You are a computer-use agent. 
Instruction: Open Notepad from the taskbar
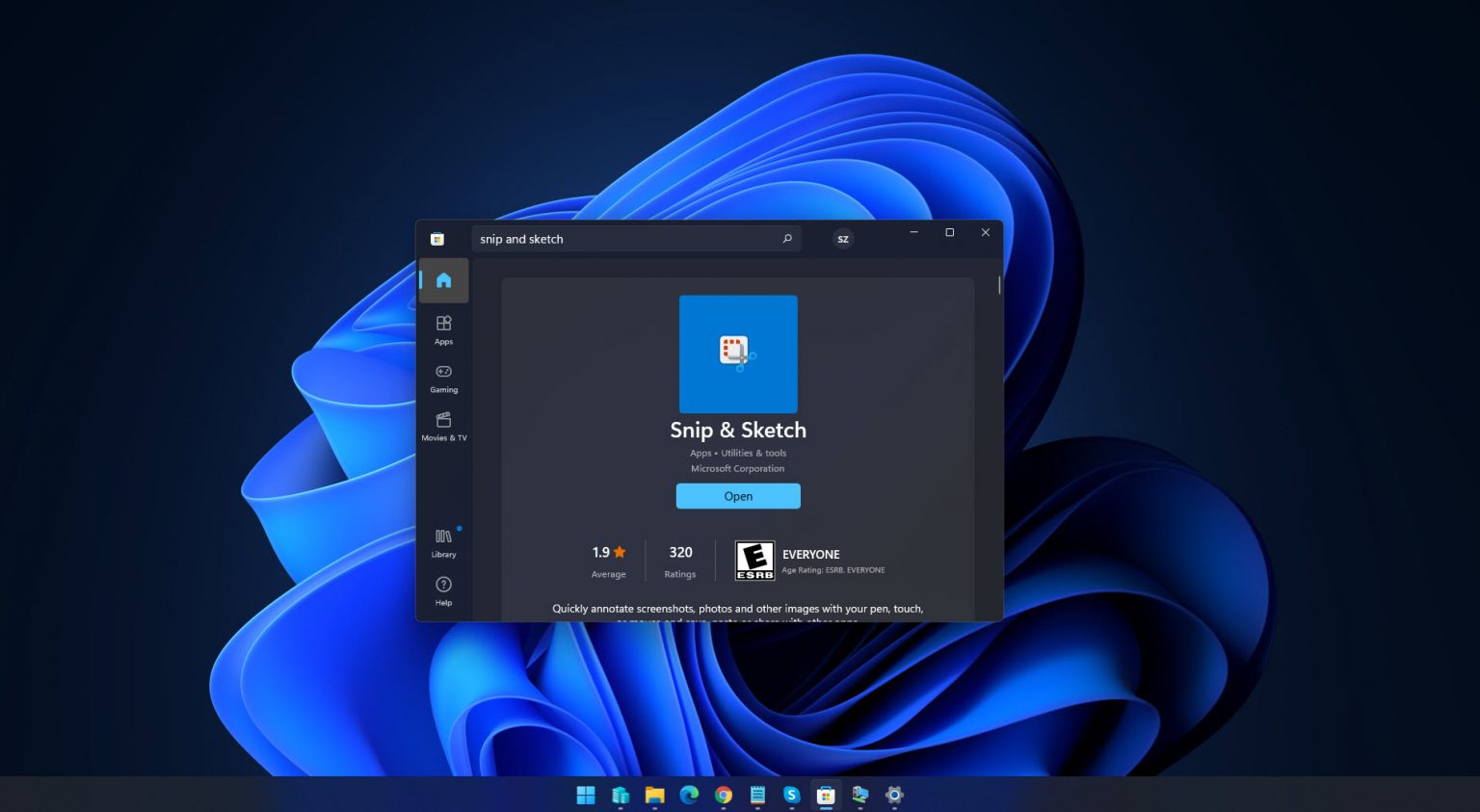pos(756,796)
